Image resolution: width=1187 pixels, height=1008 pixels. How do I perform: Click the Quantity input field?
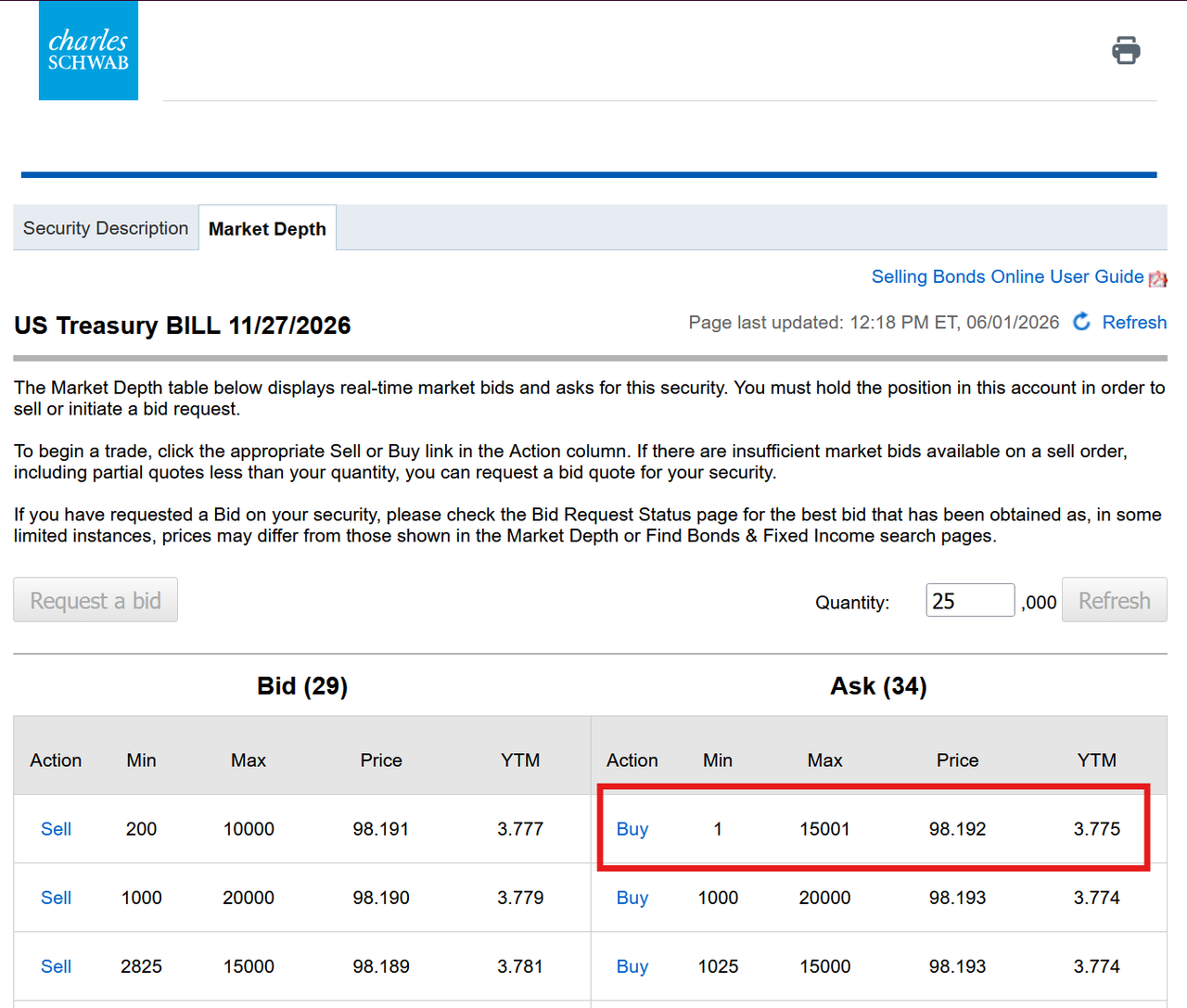coord(970,601)
